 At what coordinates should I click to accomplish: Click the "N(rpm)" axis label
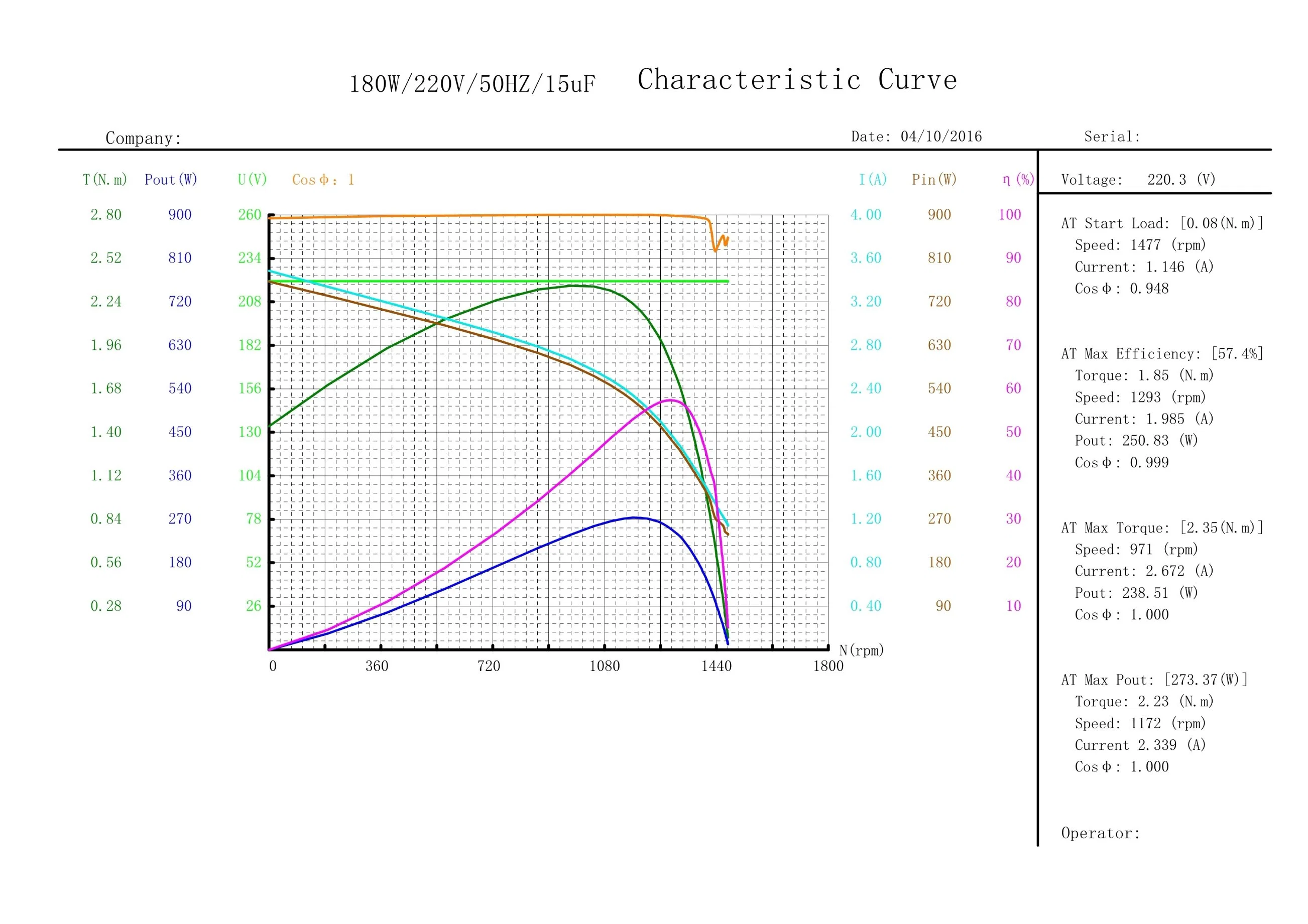[861, 650]
